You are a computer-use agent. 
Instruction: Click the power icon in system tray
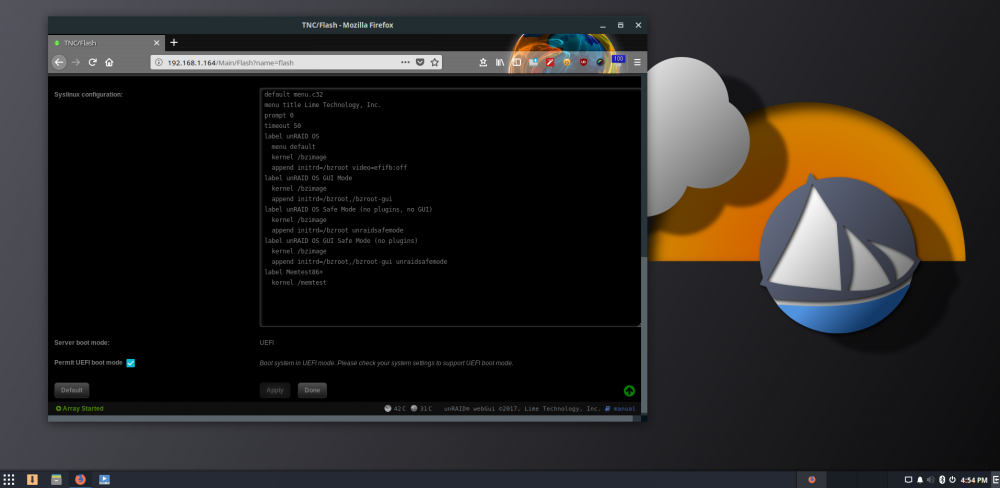pyautogui.click(x=952, y=479)
